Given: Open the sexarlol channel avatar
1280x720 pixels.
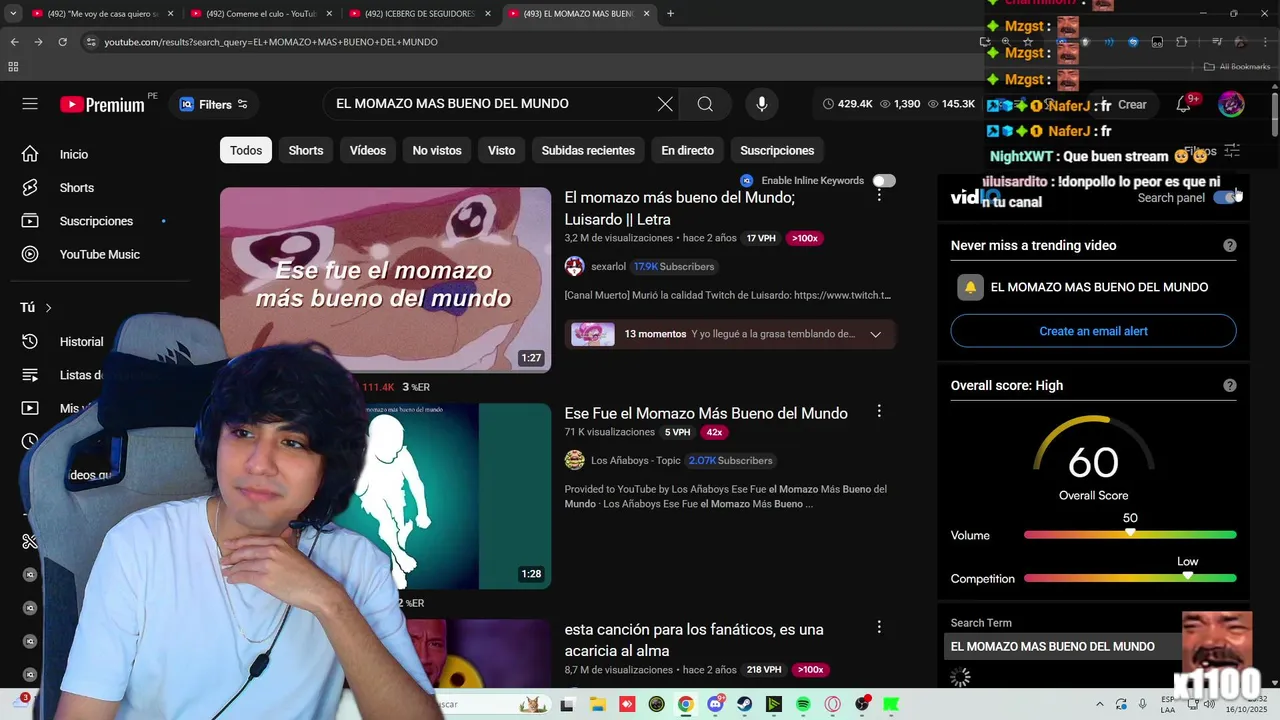Looking at the screenshot, I should [574, 266].
